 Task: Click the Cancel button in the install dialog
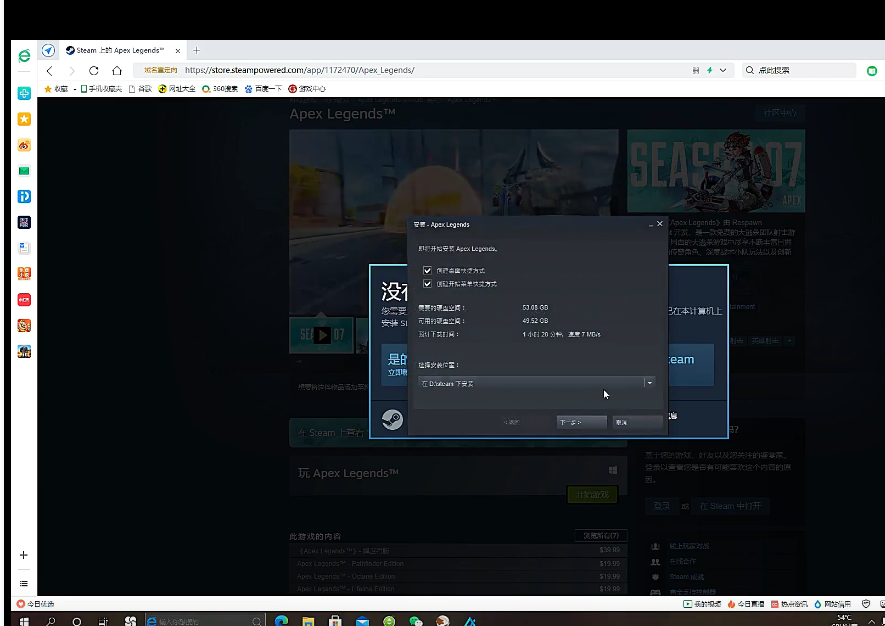click(x=637, y=422)
